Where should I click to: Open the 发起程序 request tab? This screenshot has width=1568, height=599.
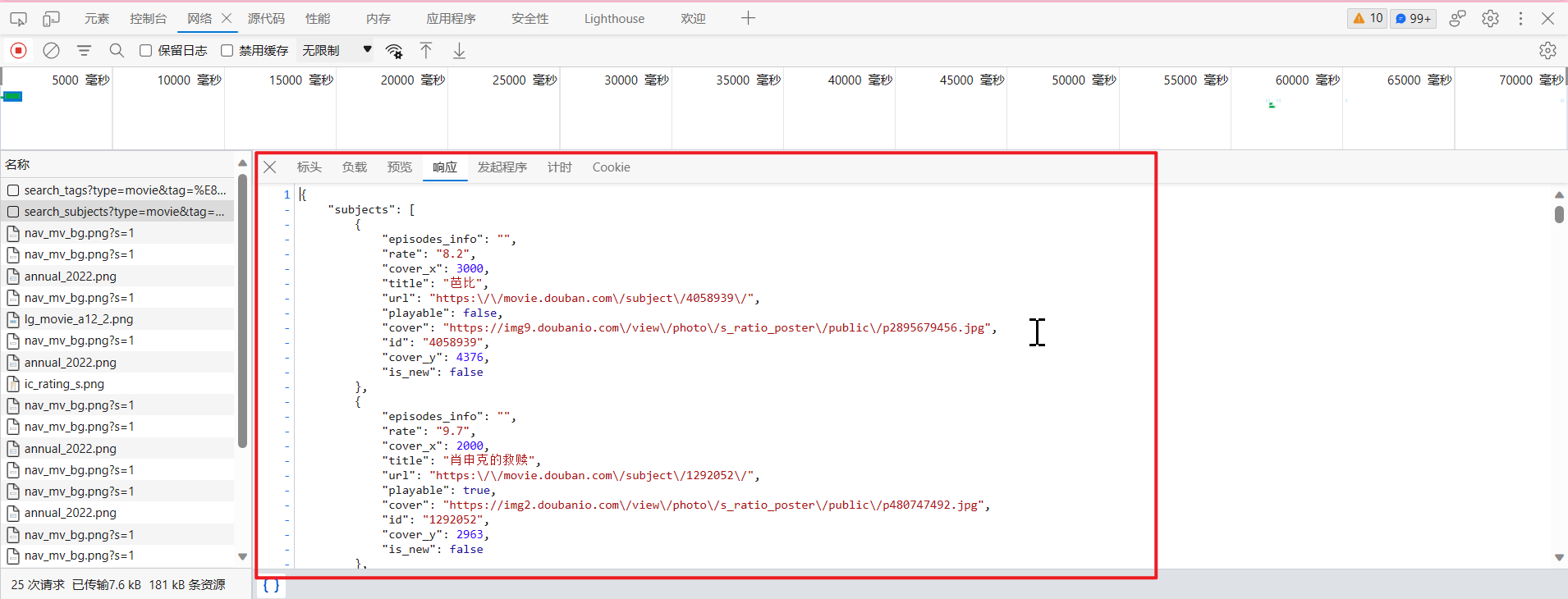[502, 167]
